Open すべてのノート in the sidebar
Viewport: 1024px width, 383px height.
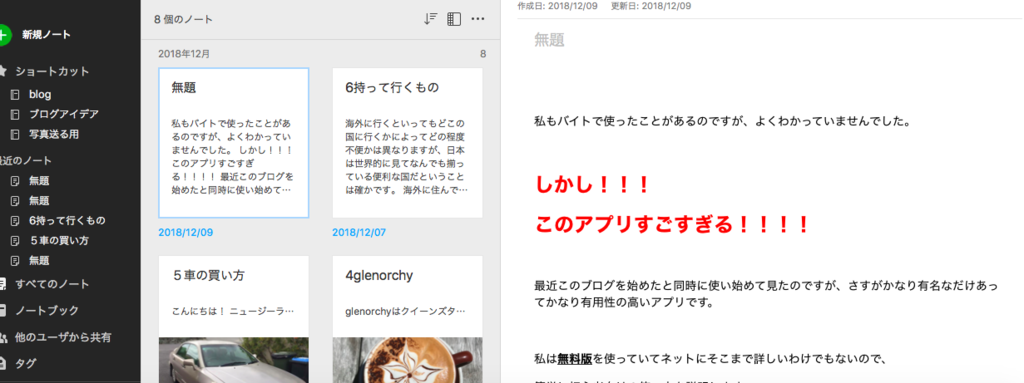pyautogui.click(x=52, y=284)
